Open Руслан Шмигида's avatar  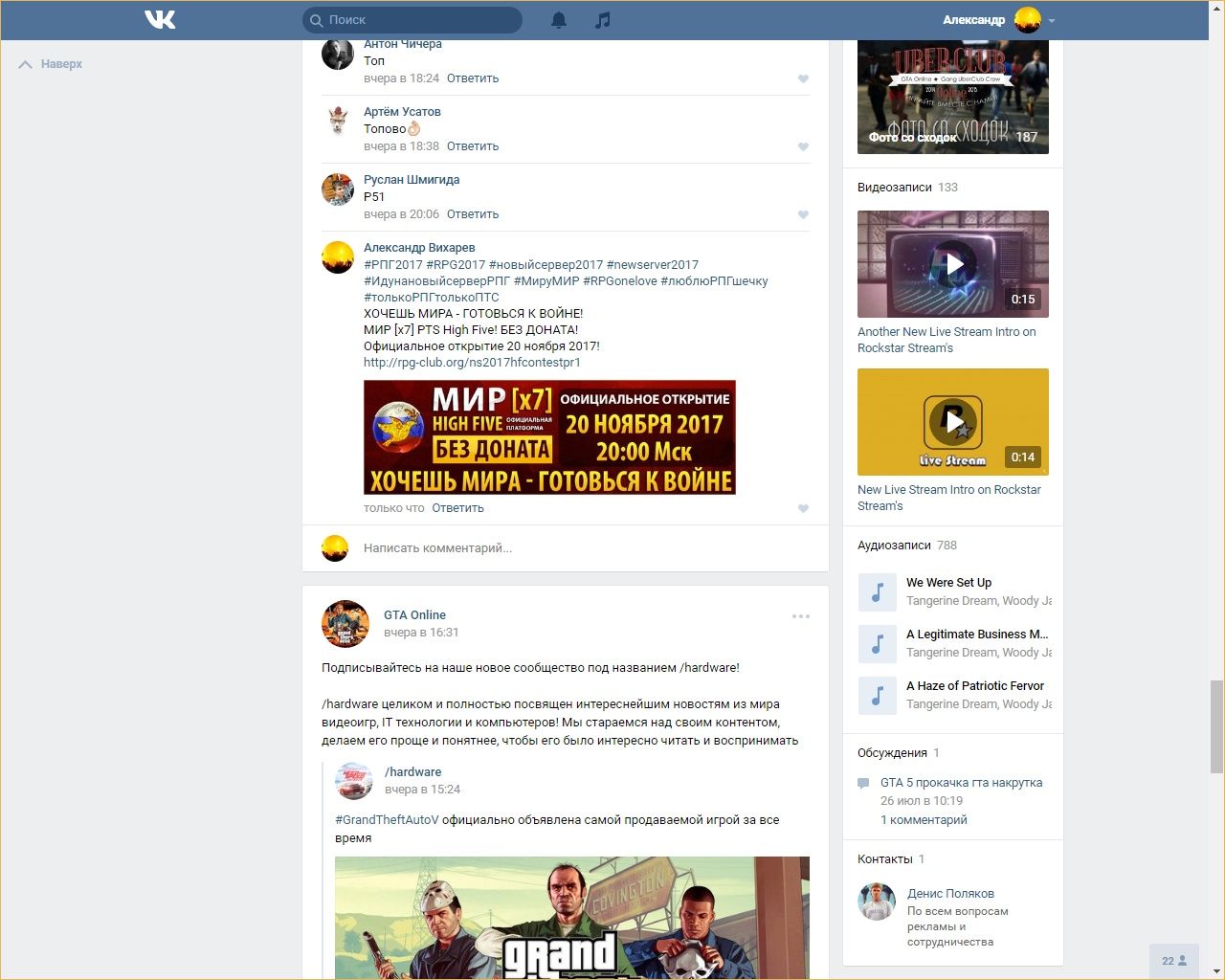[338, 189]
